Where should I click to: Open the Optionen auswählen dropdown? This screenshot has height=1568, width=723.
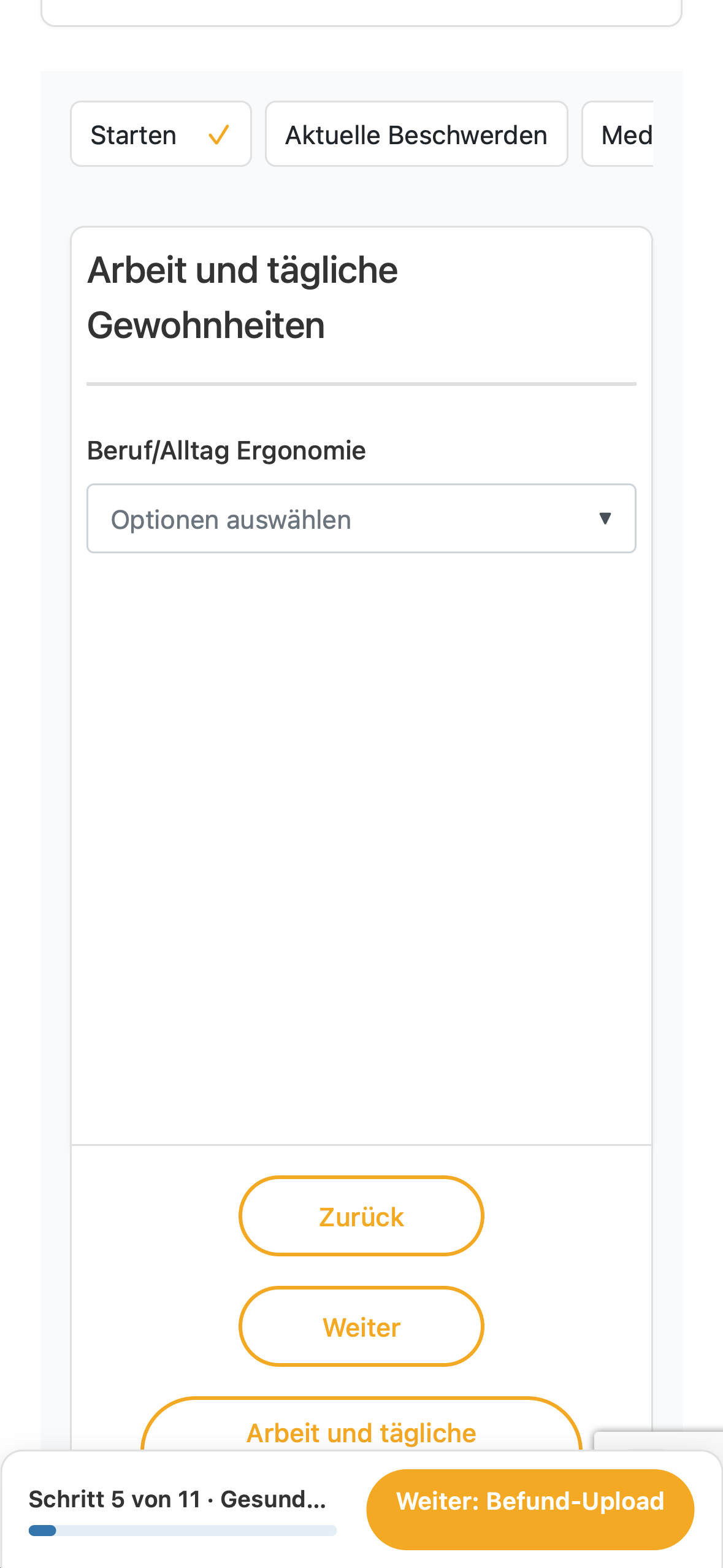(x=361, y=519)
